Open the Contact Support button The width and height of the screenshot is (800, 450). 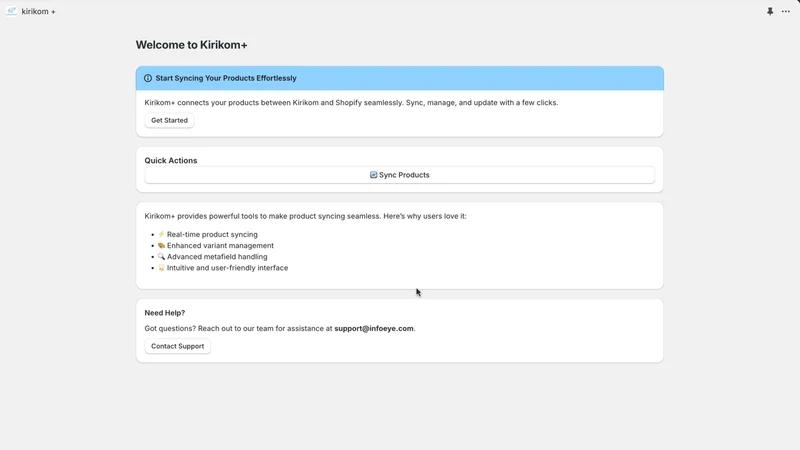[x=178, y=346]
